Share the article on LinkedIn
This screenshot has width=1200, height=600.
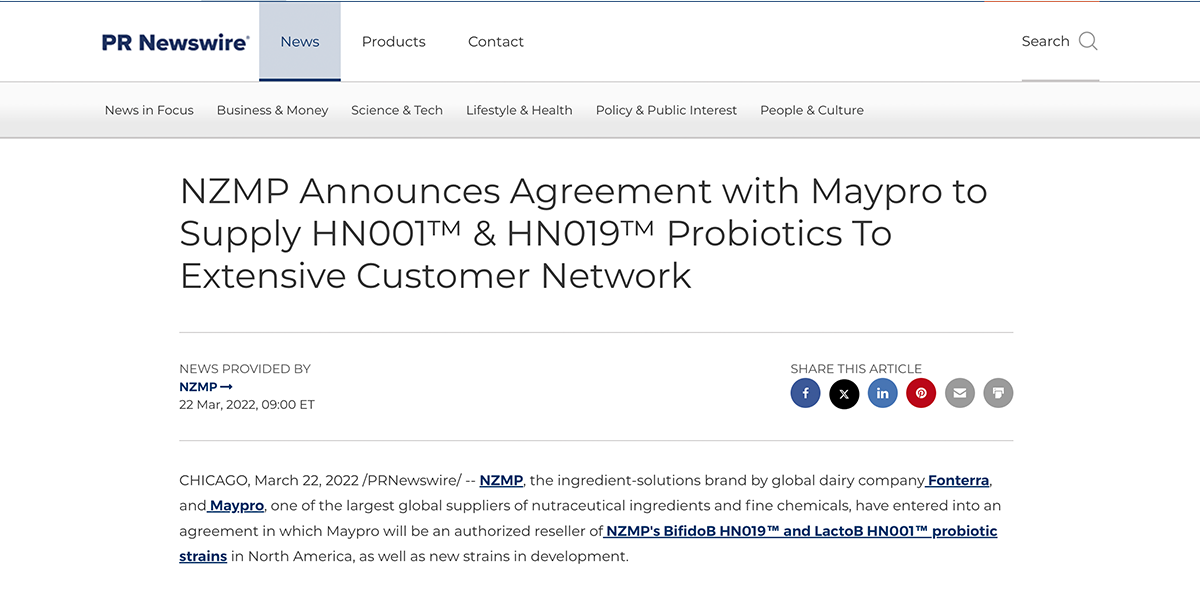pos(882,393)
